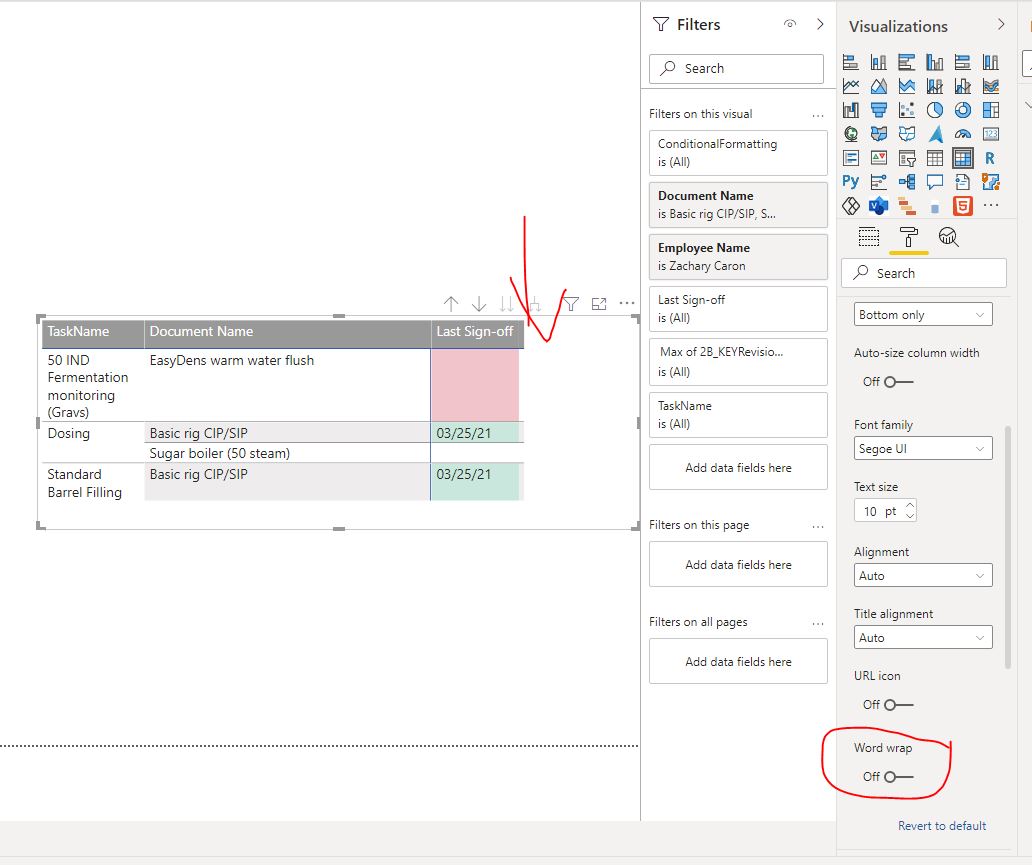1032x865 pixels.
Task: Select the KPI visual
Action: pyautogui.click(x=879, y=158)
